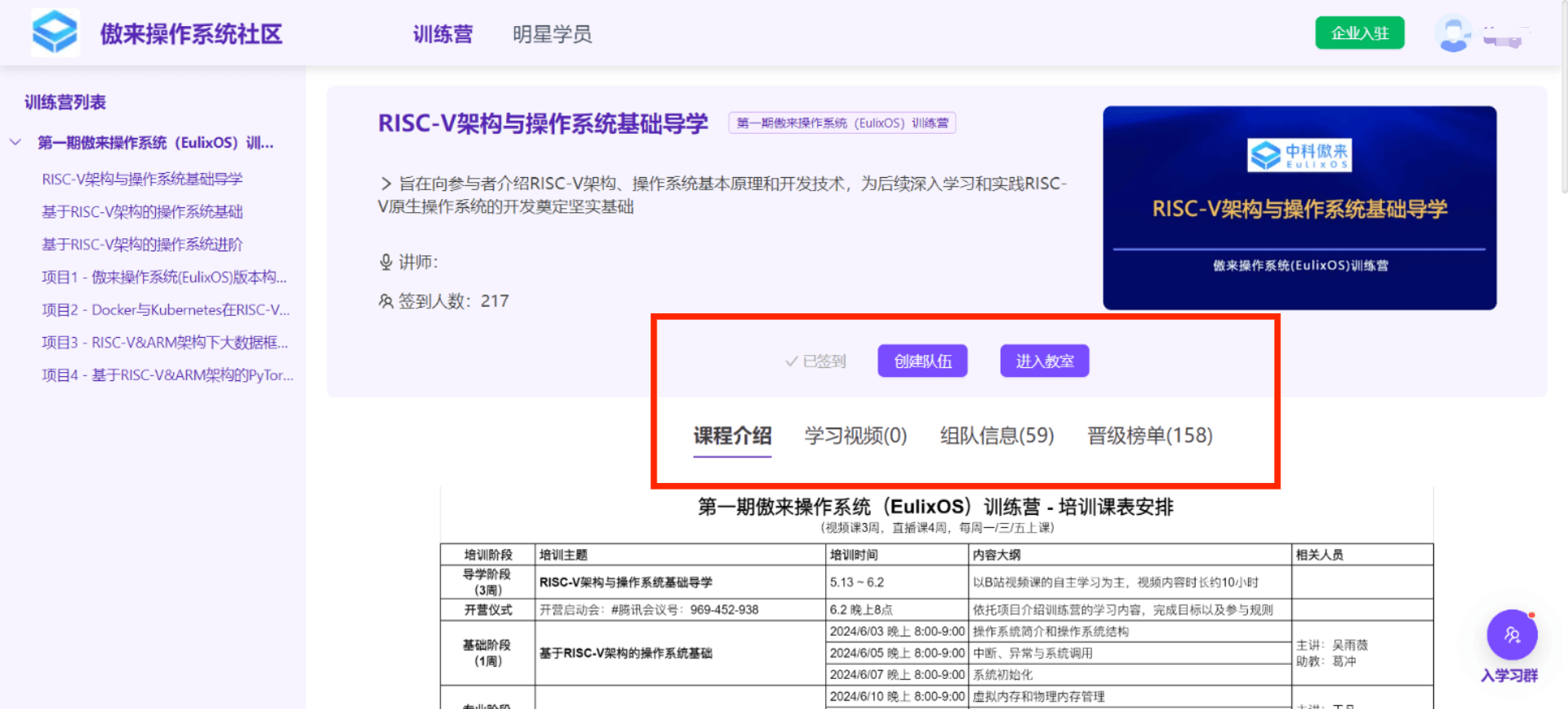Screen dimensions: 1568x709
Task: Click the 训练营列表 sidebar heading
Action: (x=65, y=102)
